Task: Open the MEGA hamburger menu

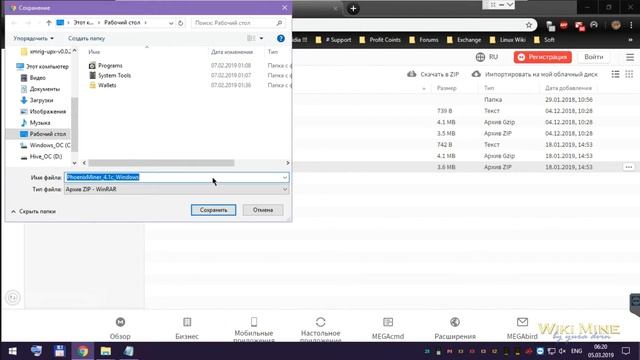Action: (x=630, y=57)
